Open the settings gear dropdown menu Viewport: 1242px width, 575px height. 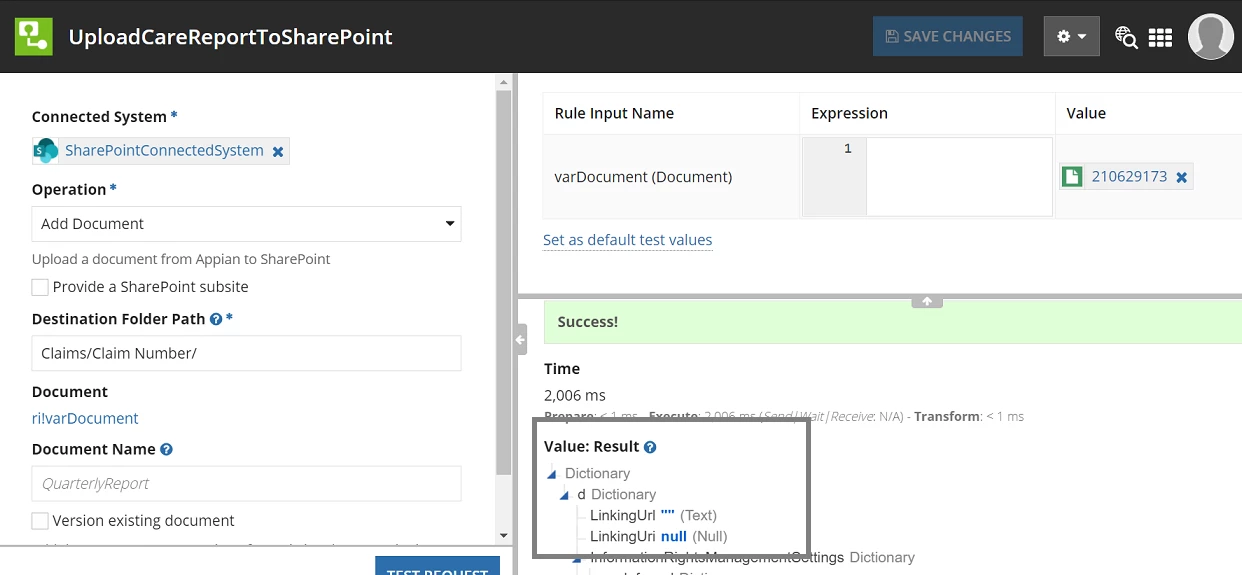coord(1071,36)
